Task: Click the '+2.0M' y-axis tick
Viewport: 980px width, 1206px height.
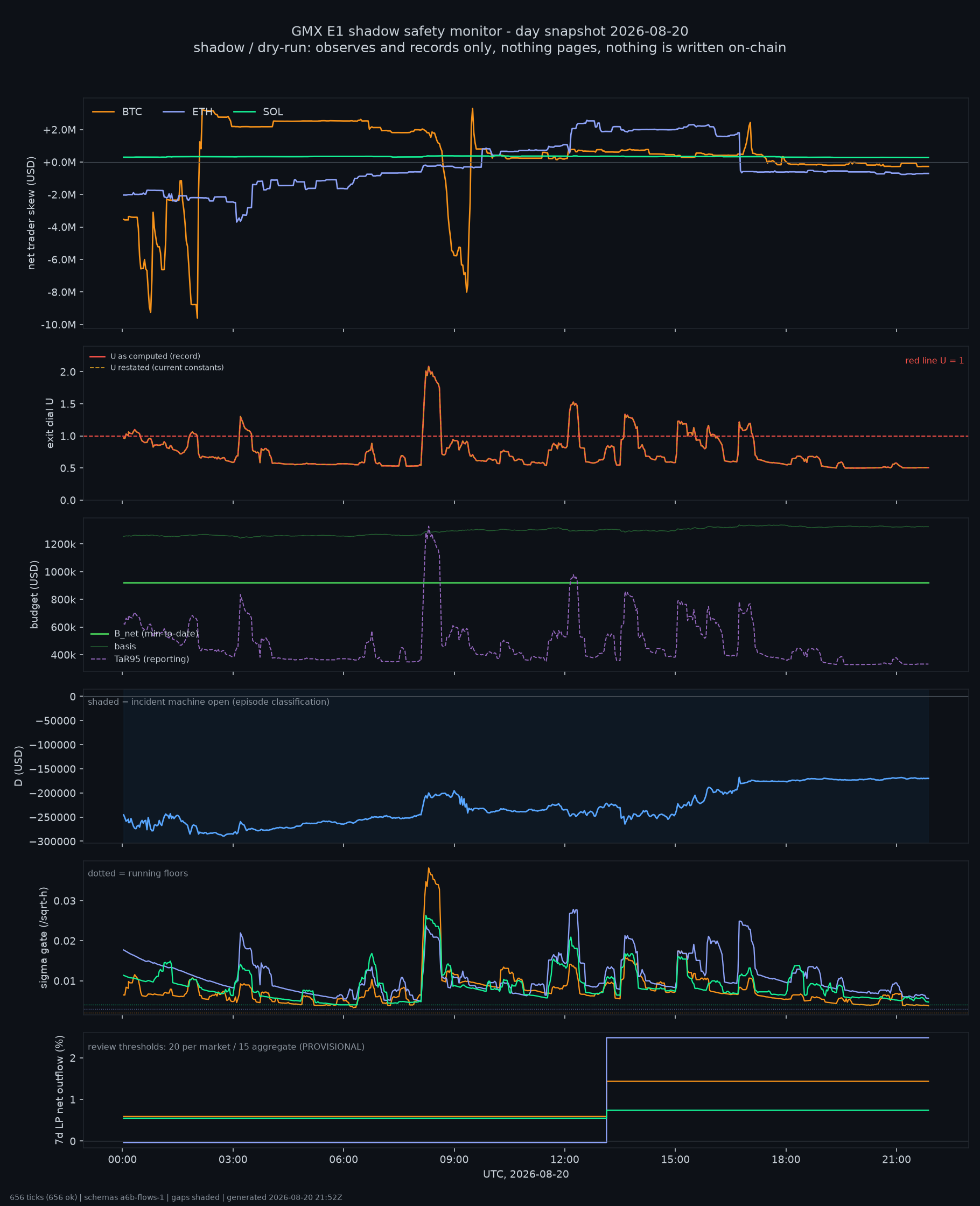Action: pos(59,130)
